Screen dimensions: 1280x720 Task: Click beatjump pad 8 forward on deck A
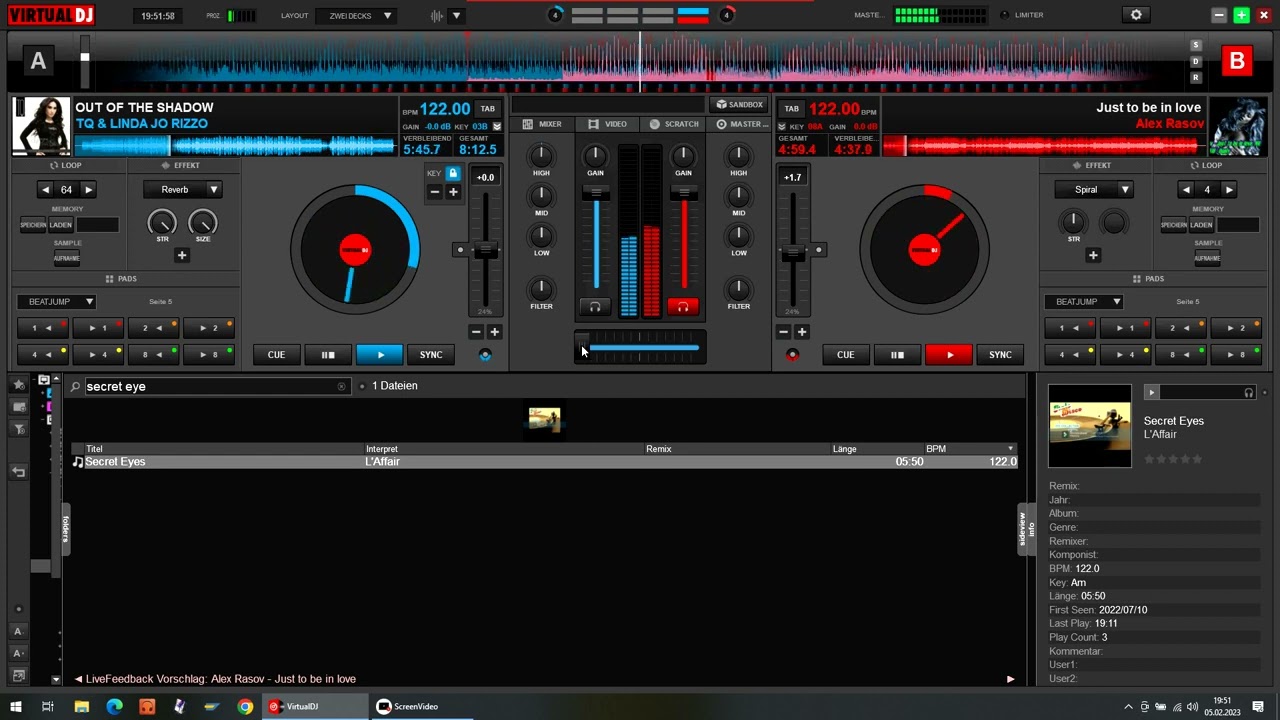point(209,354)
